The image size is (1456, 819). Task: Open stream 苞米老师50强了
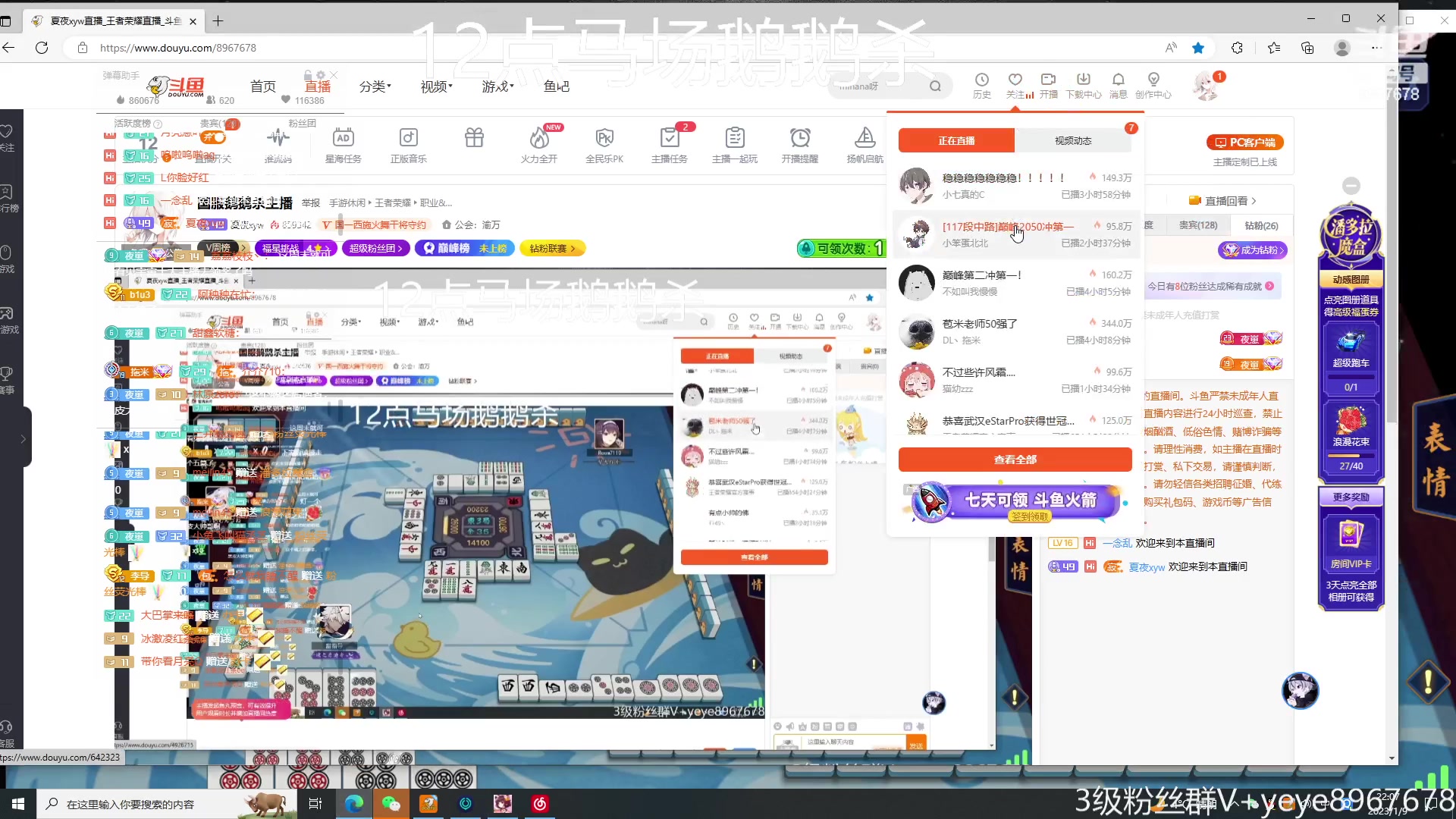[1015, 331]
